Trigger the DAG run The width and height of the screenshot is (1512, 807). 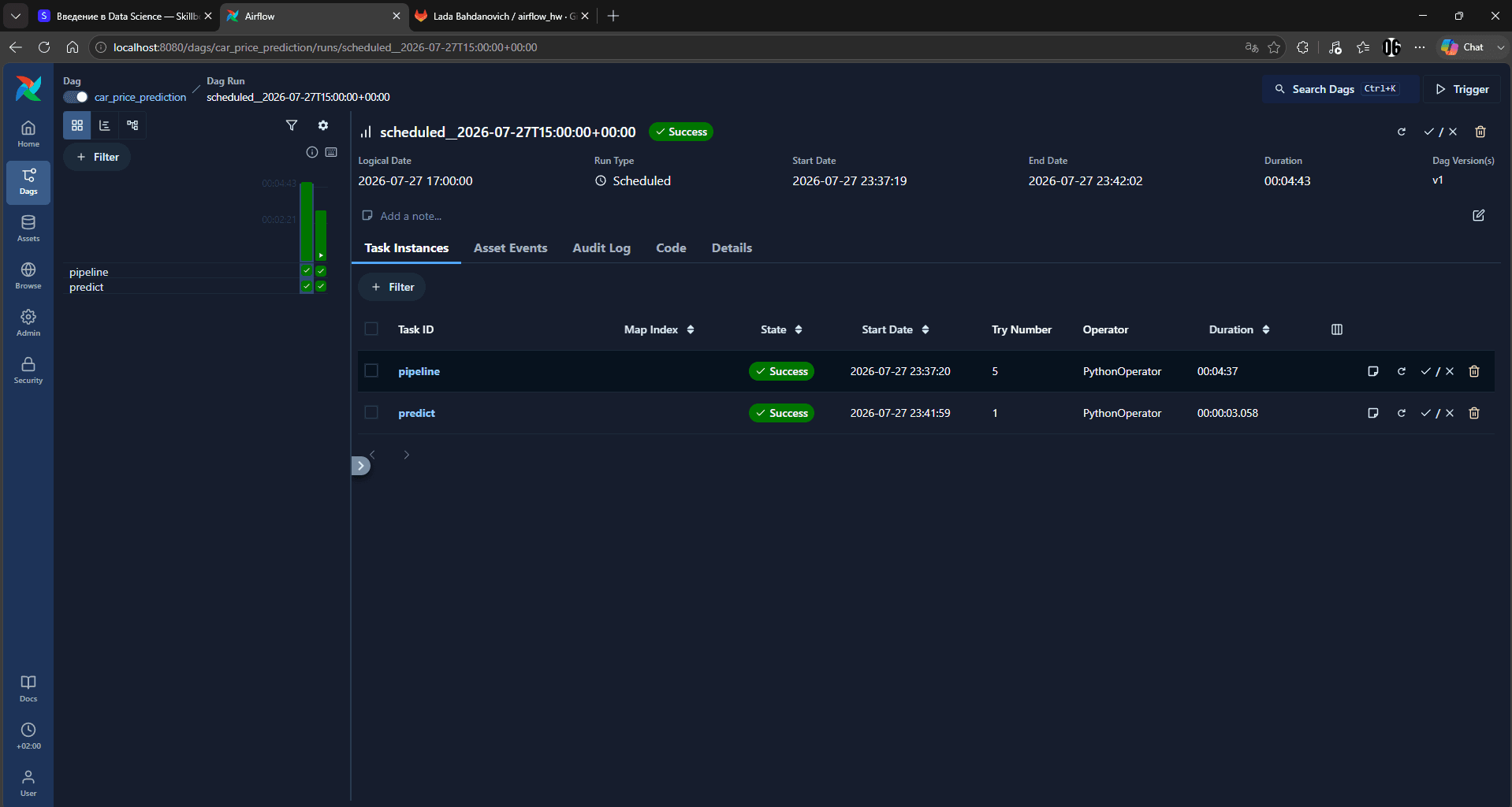point(1462,89)
